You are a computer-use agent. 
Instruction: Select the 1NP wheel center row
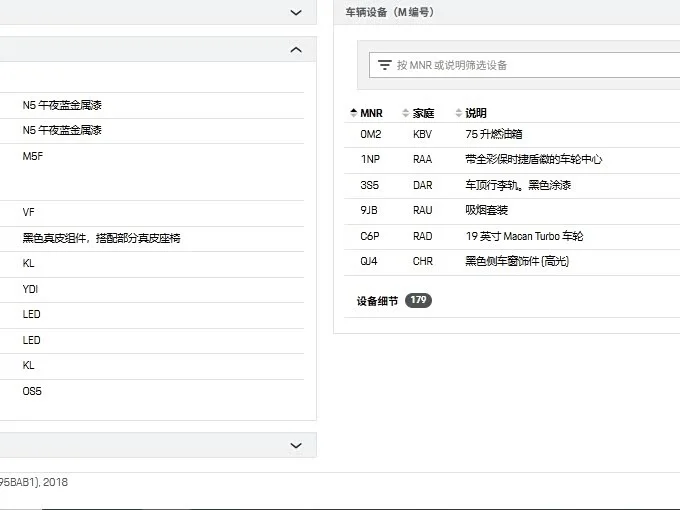pos(512,160)
